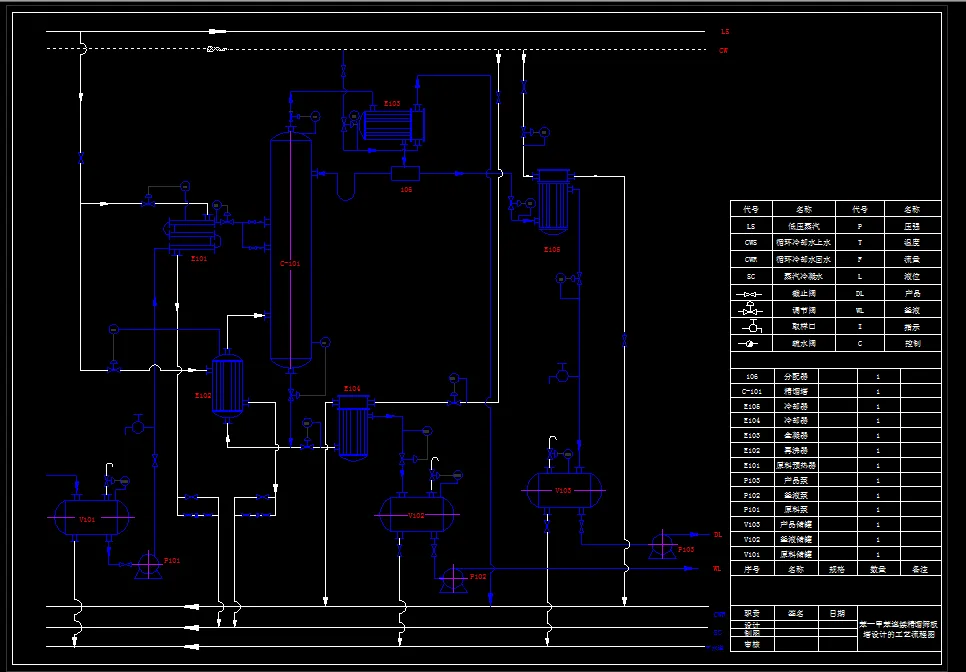The image size is (966, 672).
Task: Click the 低压蒸汽 cell in legend table
Action: coord(804,226)
